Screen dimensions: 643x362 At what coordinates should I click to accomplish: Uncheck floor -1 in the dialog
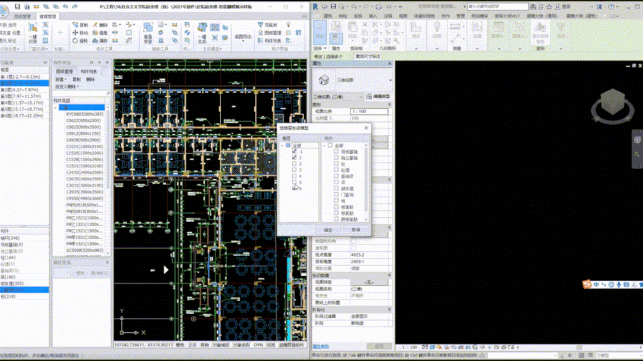pos(294,151)
